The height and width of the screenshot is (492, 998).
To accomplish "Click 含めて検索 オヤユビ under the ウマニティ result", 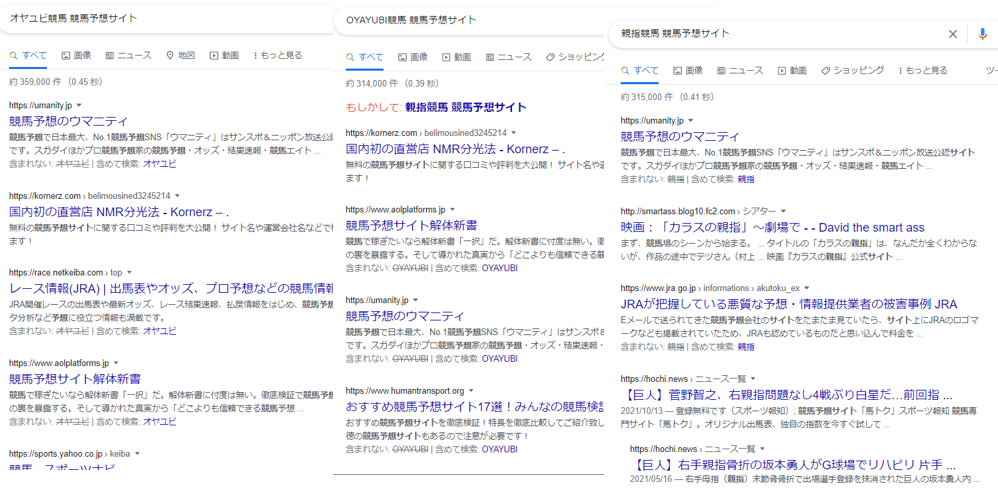I will click(x=159, y=164).
